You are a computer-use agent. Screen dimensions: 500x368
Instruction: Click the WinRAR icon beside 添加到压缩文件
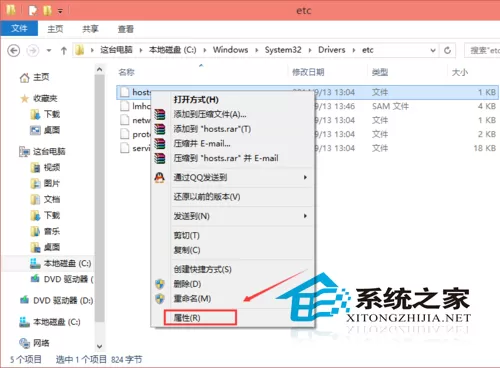(x=160, y=114)
